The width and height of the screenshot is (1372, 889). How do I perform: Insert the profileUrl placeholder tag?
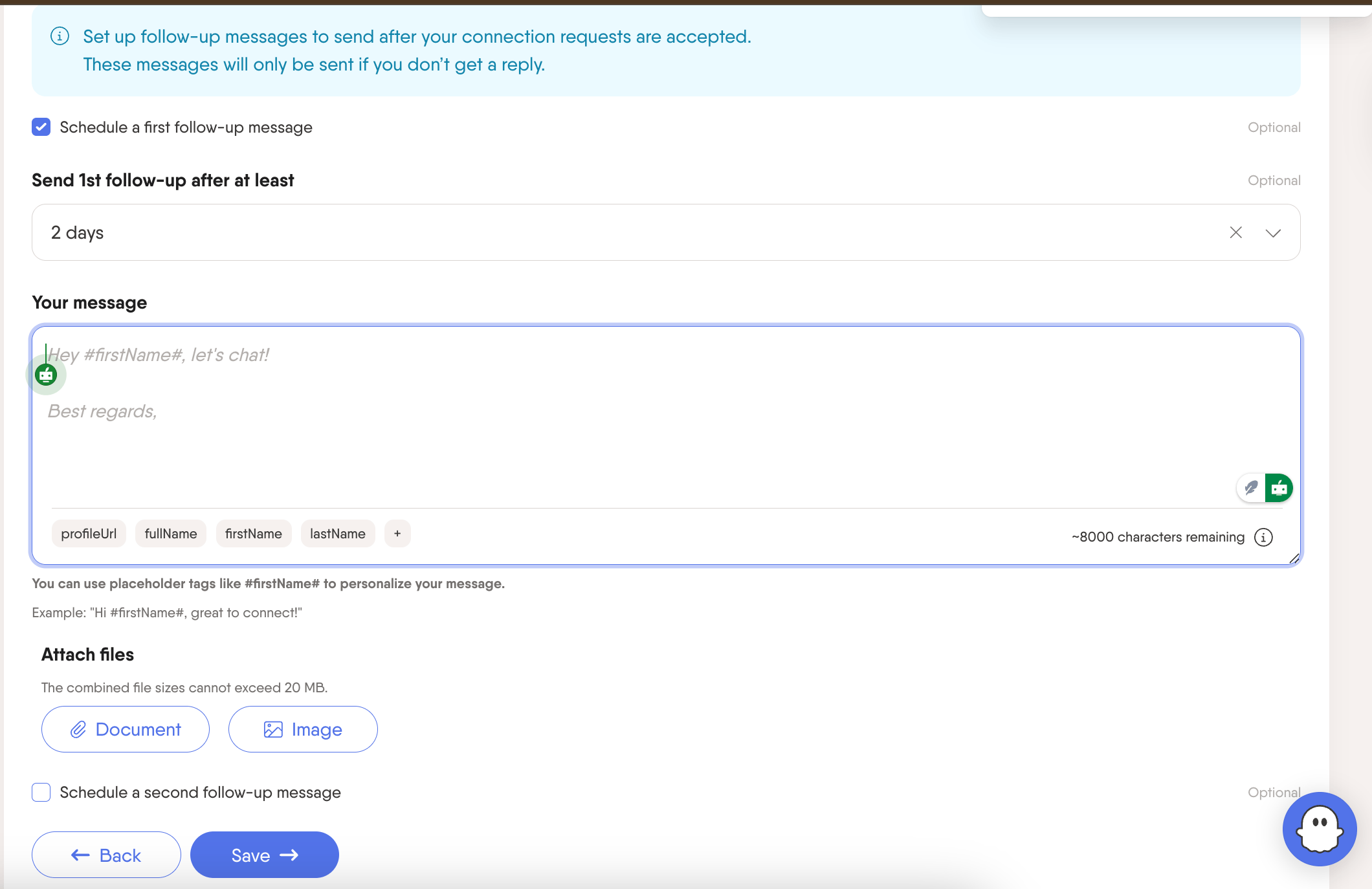89,534
